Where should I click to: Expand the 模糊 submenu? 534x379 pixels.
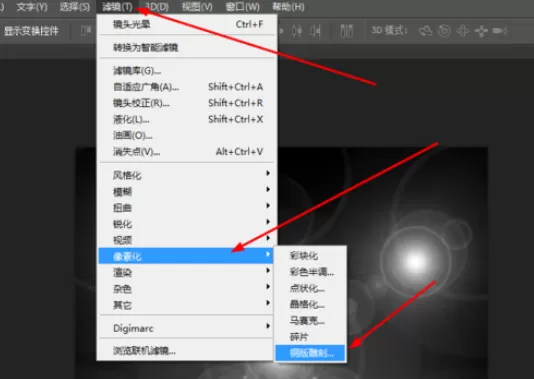click(x=187, y=191)
